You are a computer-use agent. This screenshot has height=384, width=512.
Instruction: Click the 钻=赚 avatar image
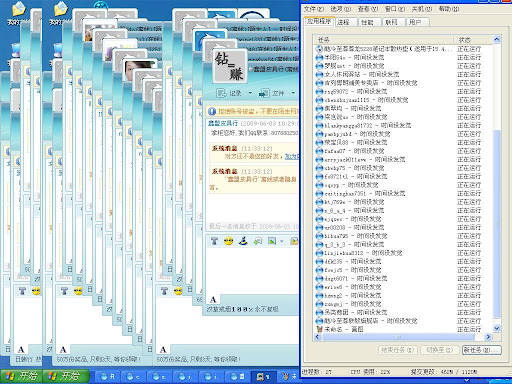229,66
